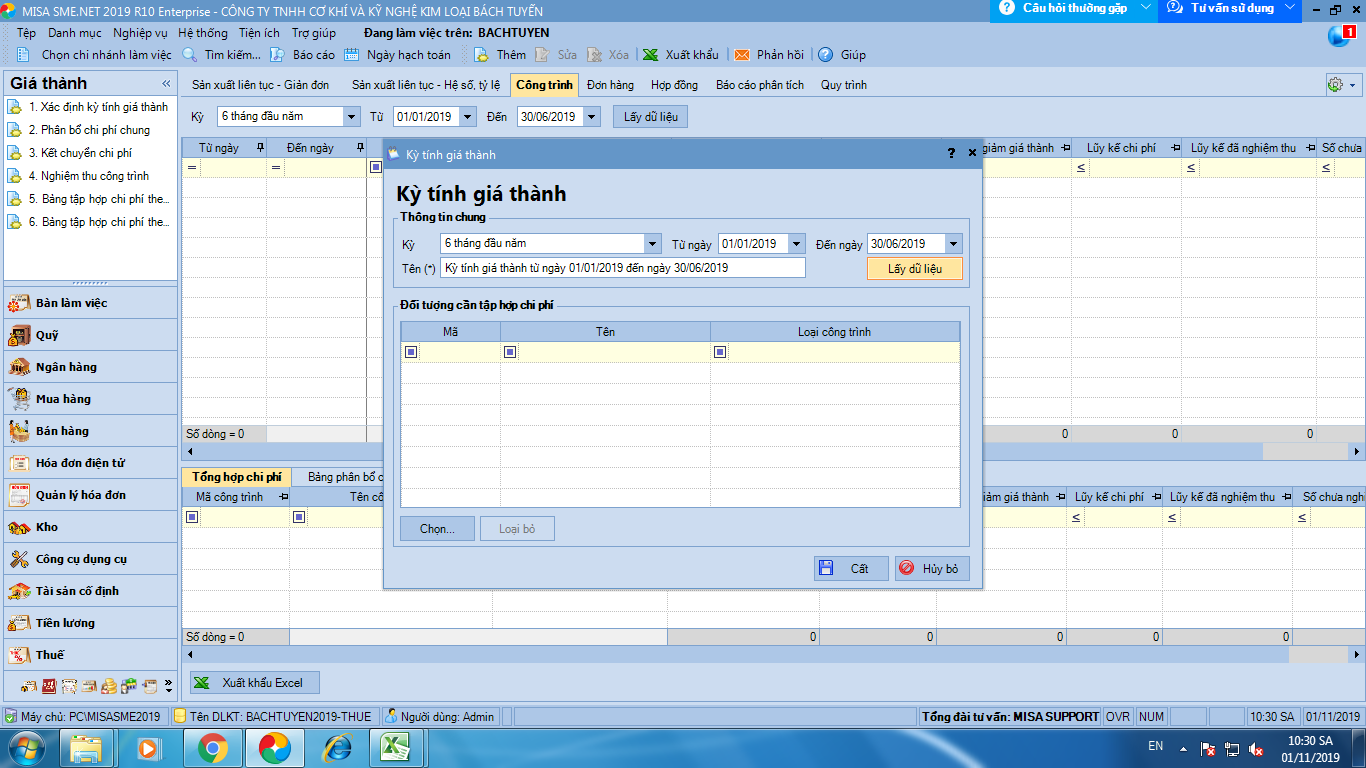Expand the Kỳ dropdown in dialog
The height and width of the screenshot is (768, 1366).
click(x=652, y=244)
